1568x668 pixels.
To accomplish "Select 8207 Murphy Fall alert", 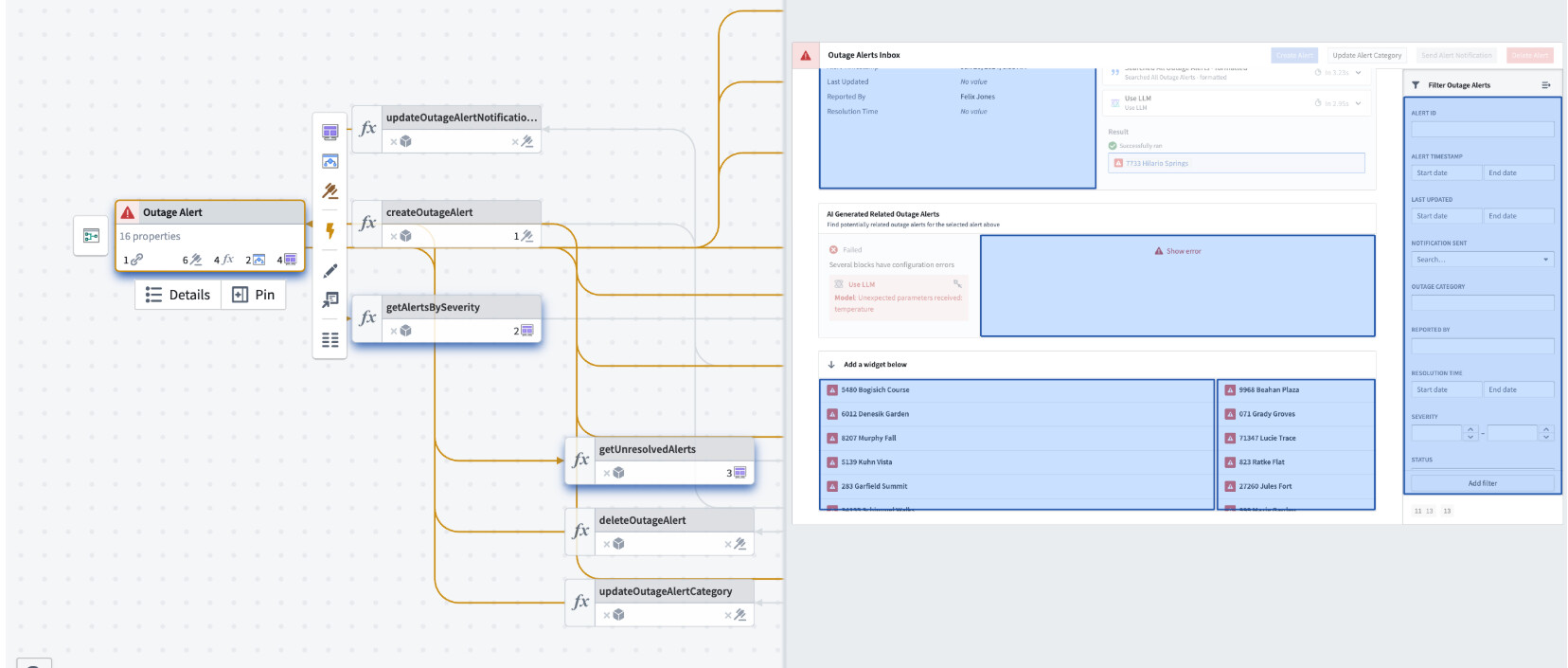I will pos(1016,438).
